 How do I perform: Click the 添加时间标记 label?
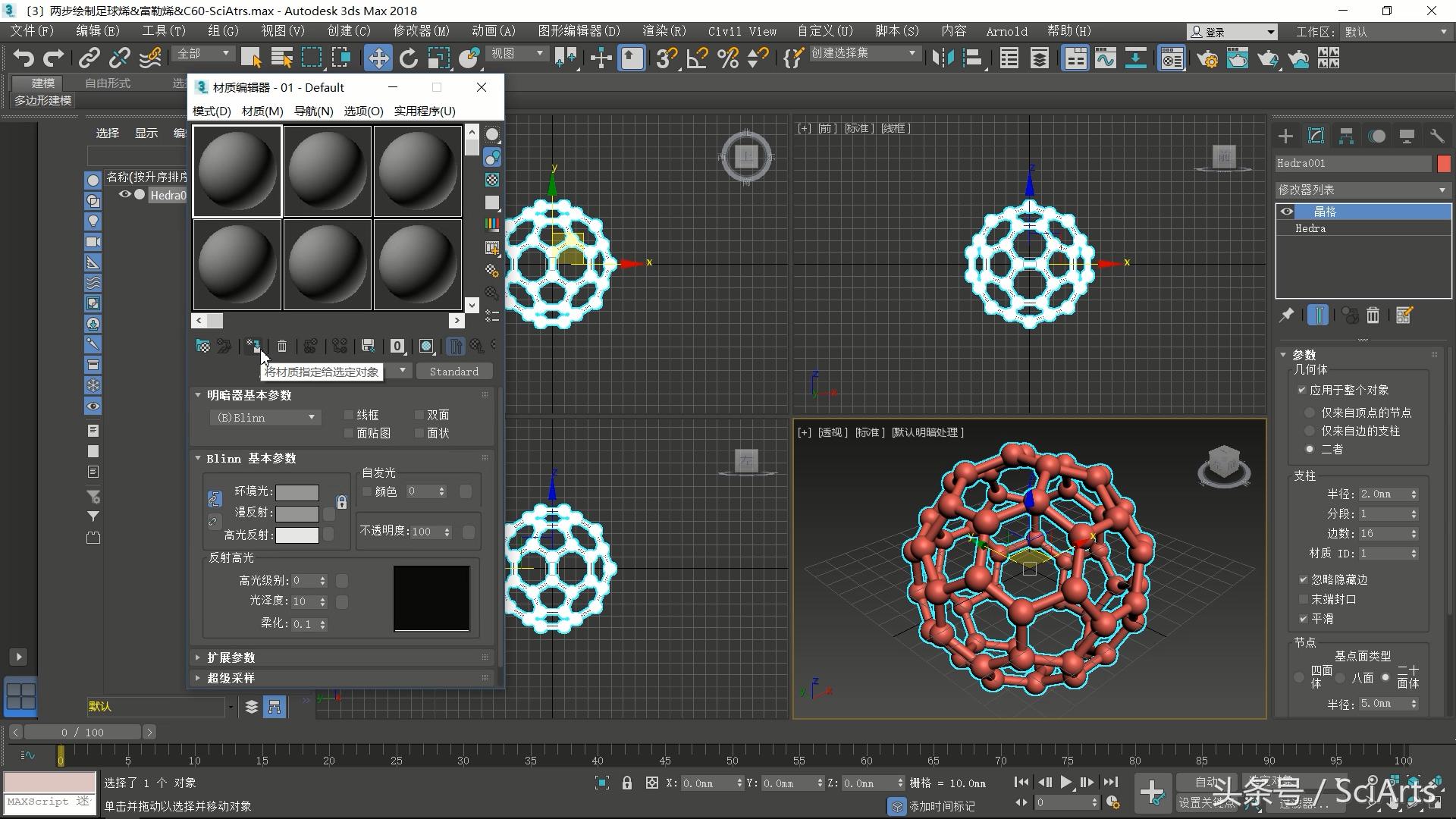click(943, 806)
